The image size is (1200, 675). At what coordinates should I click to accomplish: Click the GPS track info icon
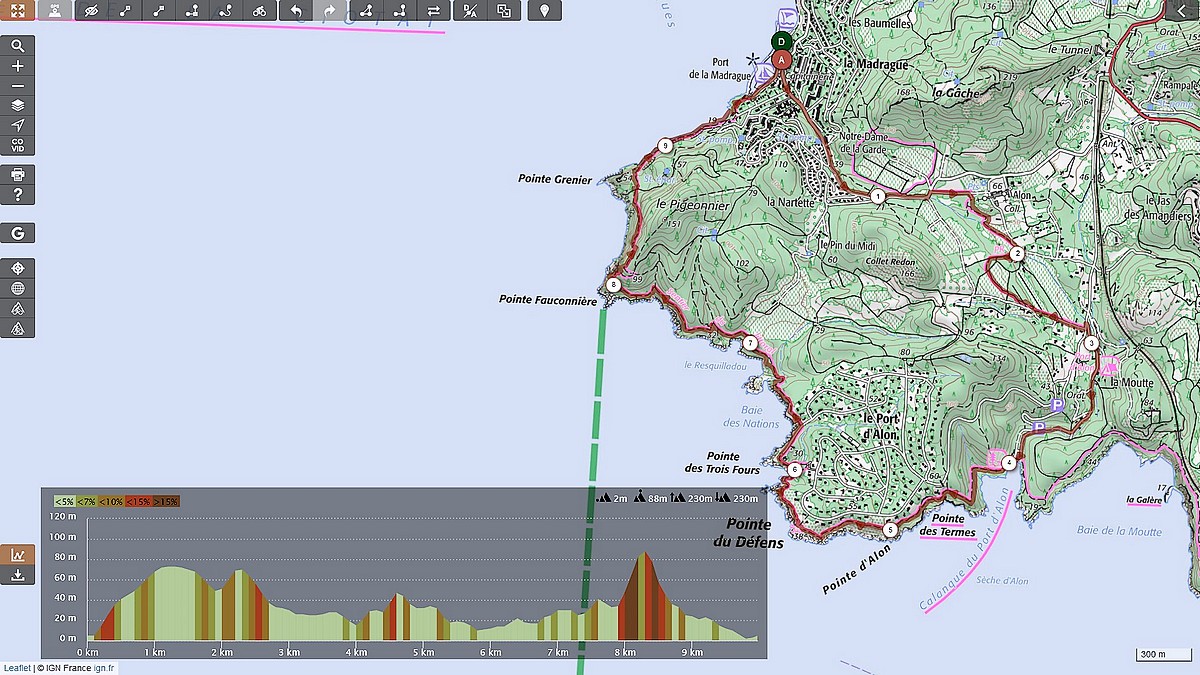[55, 11]
